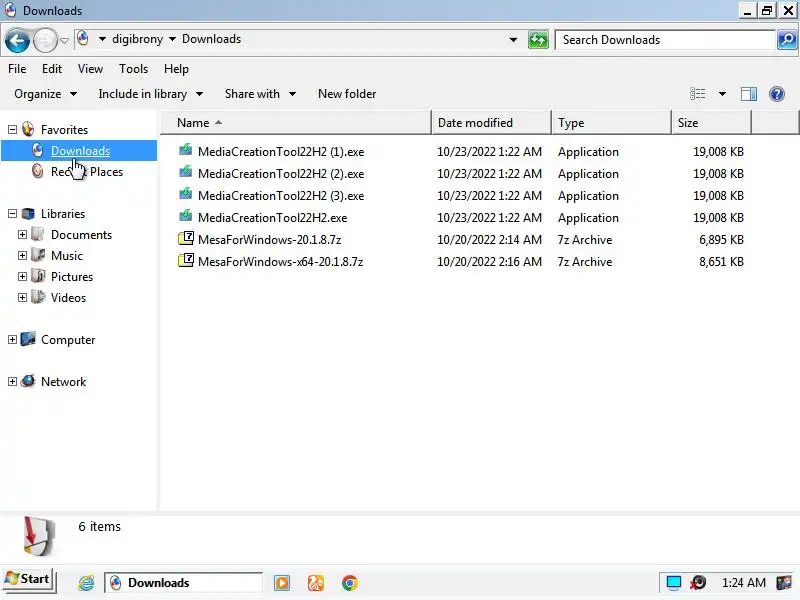Open the File menu
This screenshot has width=800, height=600.
[x=17, y=69]
